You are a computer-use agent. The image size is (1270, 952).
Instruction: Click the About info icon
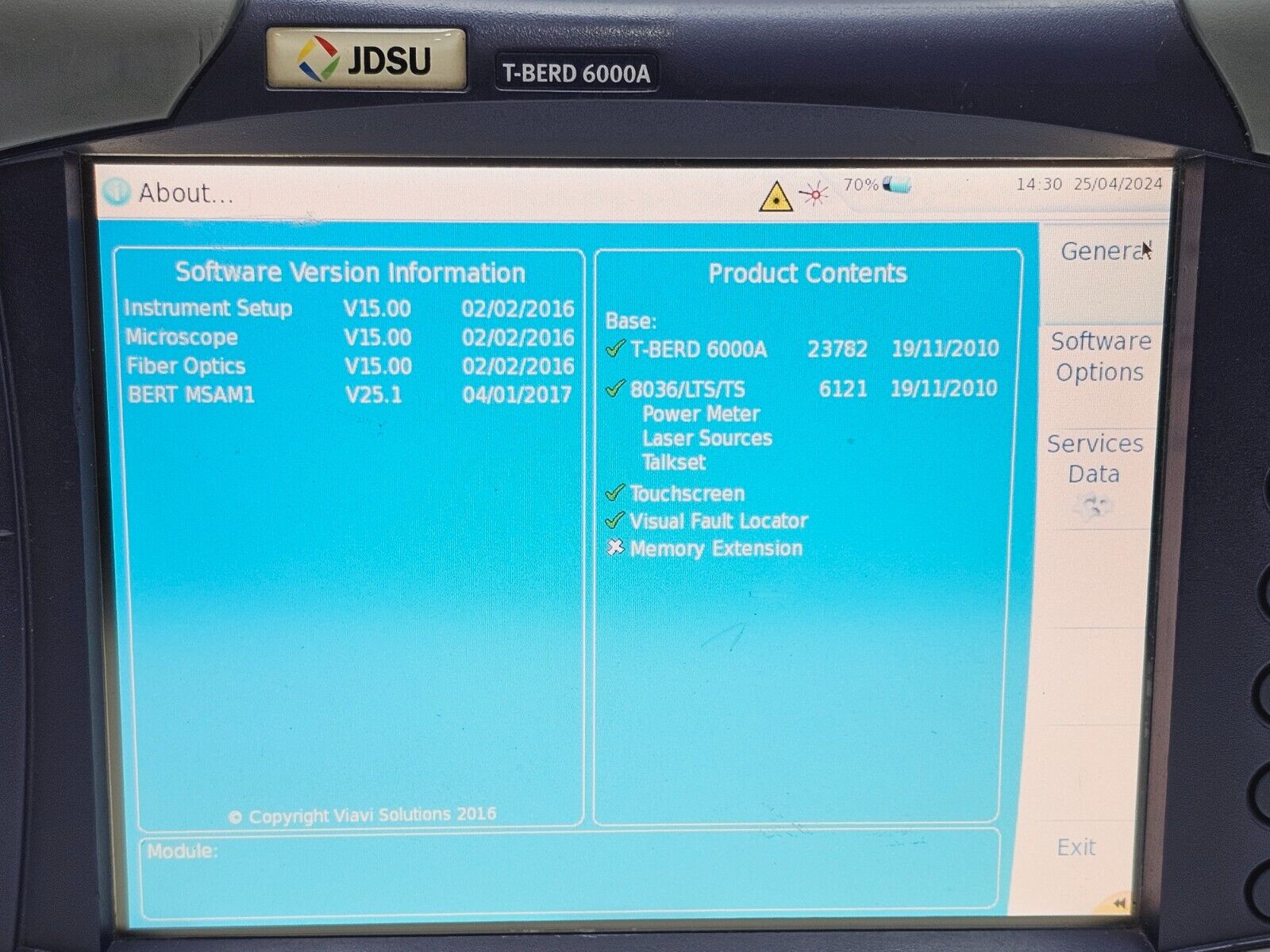(x=117, y=192)
